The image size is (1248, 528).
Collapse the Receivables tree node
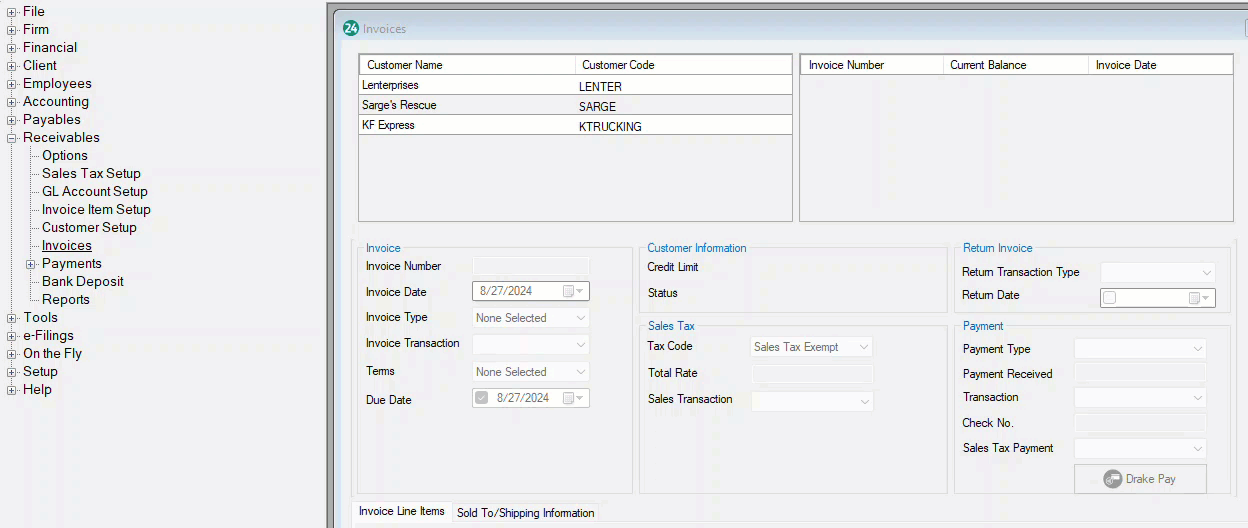(12, 138)
